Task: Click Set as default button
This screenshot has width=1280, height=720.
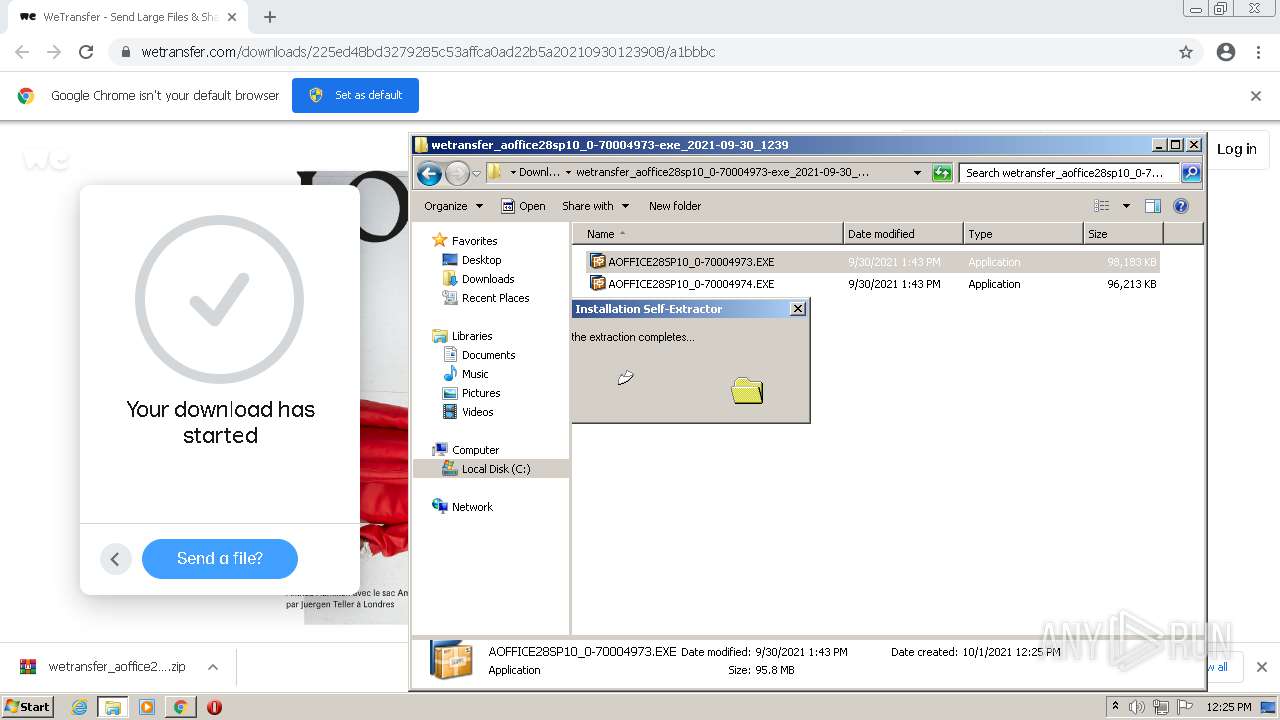Action: [355, 95]
